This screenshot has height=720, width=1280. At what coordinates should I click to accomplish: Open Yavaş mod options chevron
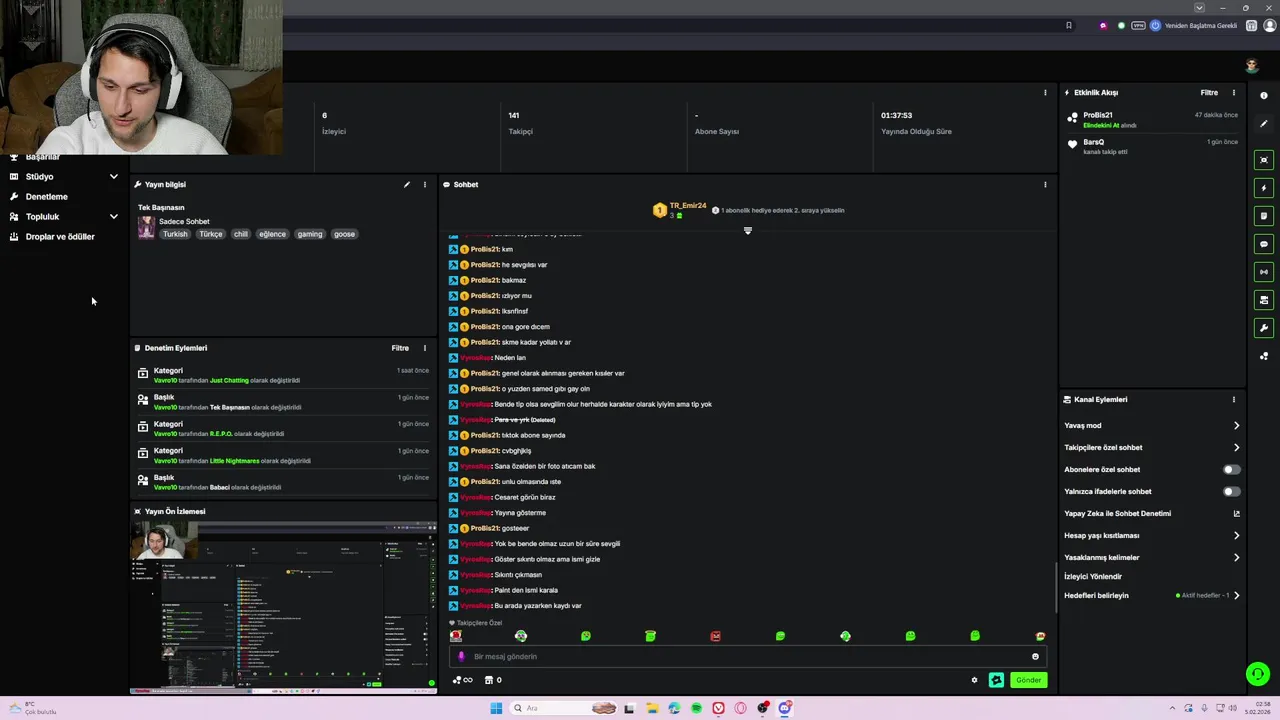(x=1236, y=425)
